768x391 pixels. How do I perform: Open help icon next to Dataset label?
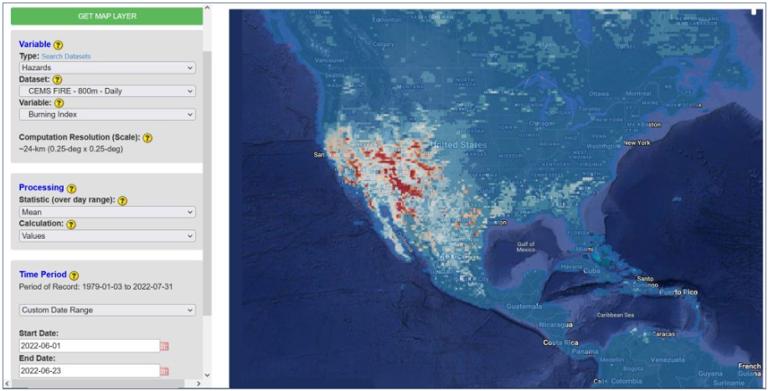(x=57, y=79)
